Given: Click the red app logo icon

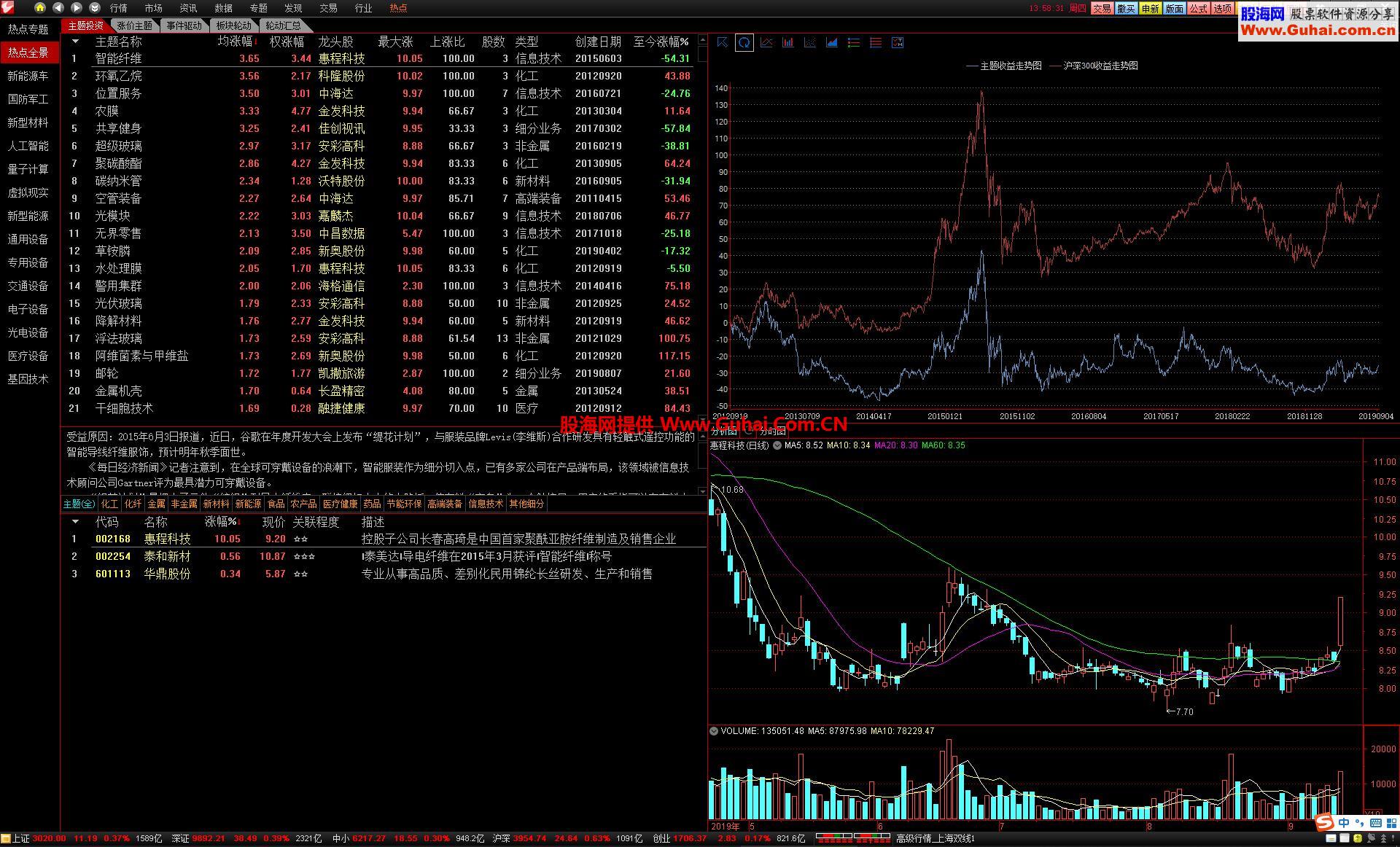Looking at the screenshot, I should 8,7.
